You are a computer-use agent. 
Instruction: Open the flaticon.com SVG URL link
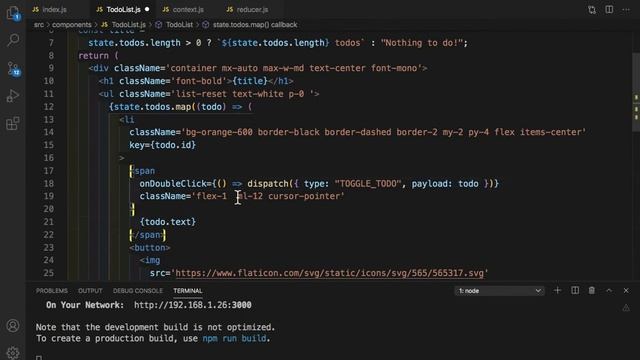pos(329,273)
